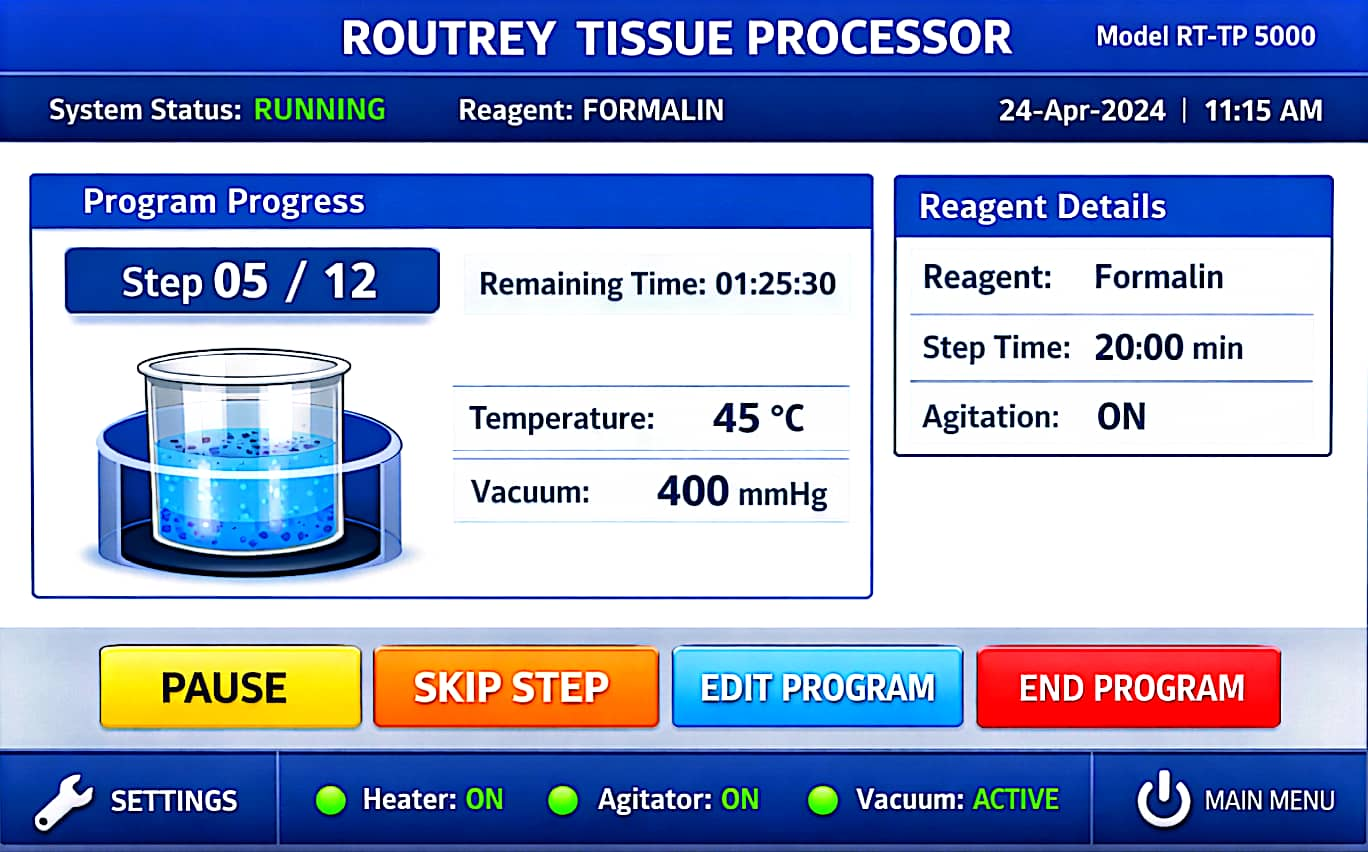Click the power icon beside Main Menu
Viewport: 1368px width, 852px height.
[x=1163, y=800]
